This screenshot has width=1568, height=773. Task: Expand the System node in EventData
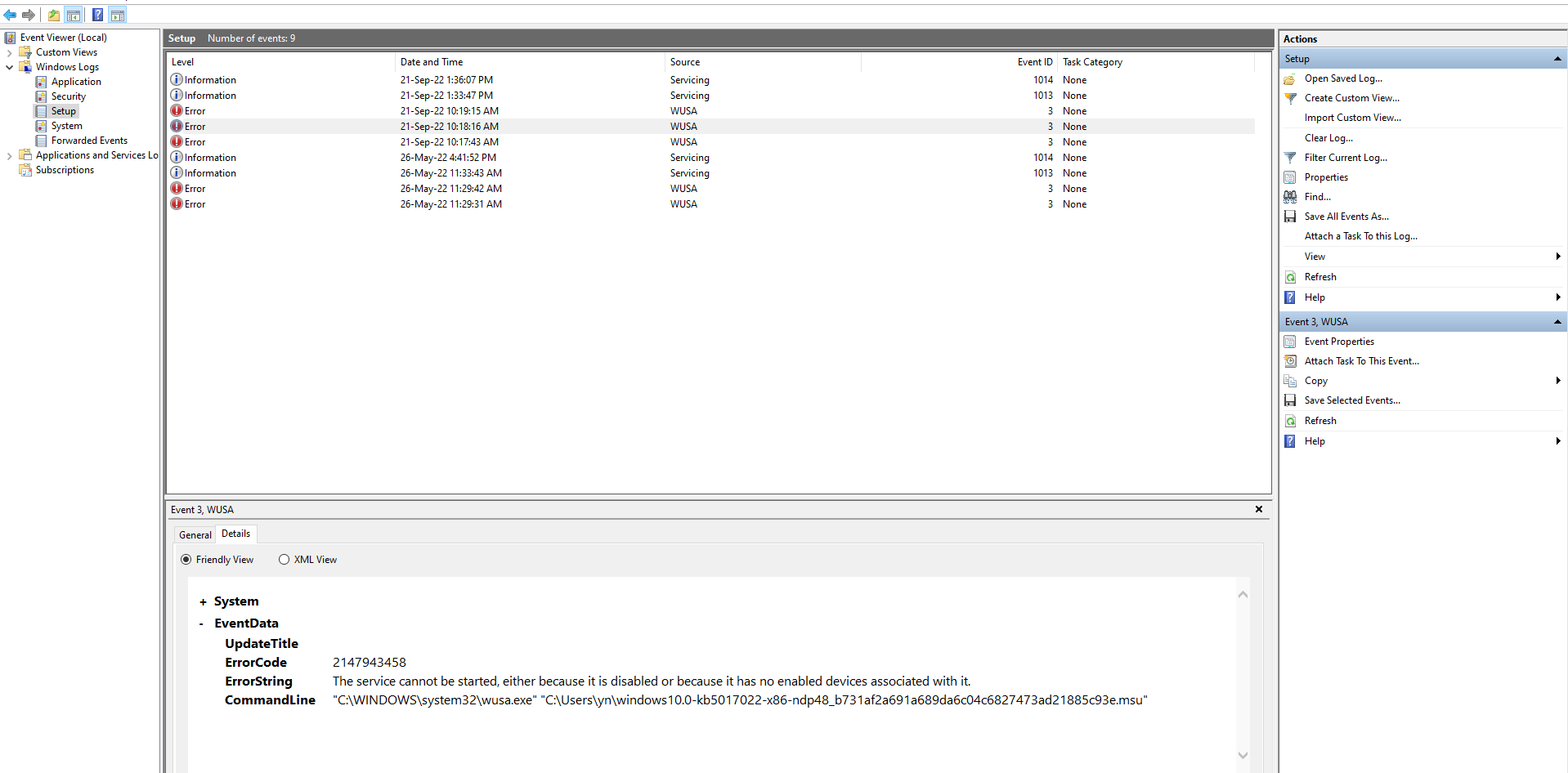coord(201,601)
